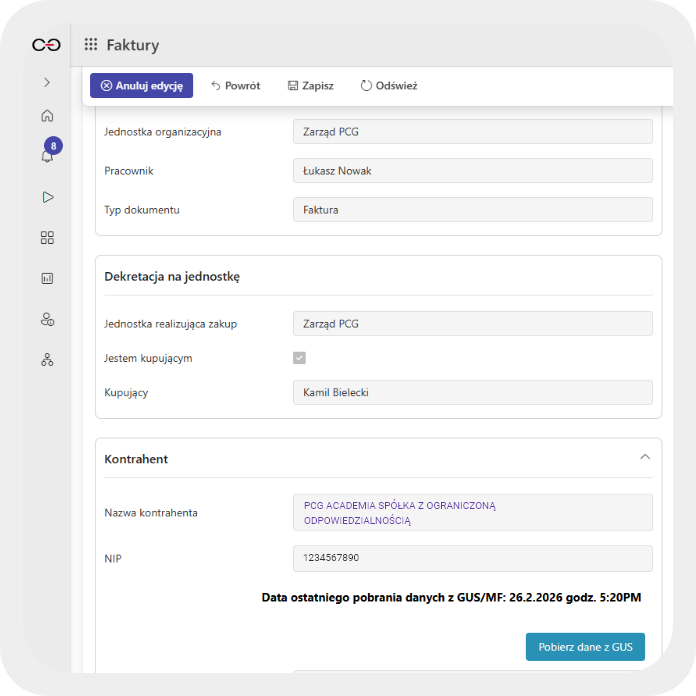Go to Home via the sidebar house icon
This screenshot has height=696, width=696.
[47, 115]
